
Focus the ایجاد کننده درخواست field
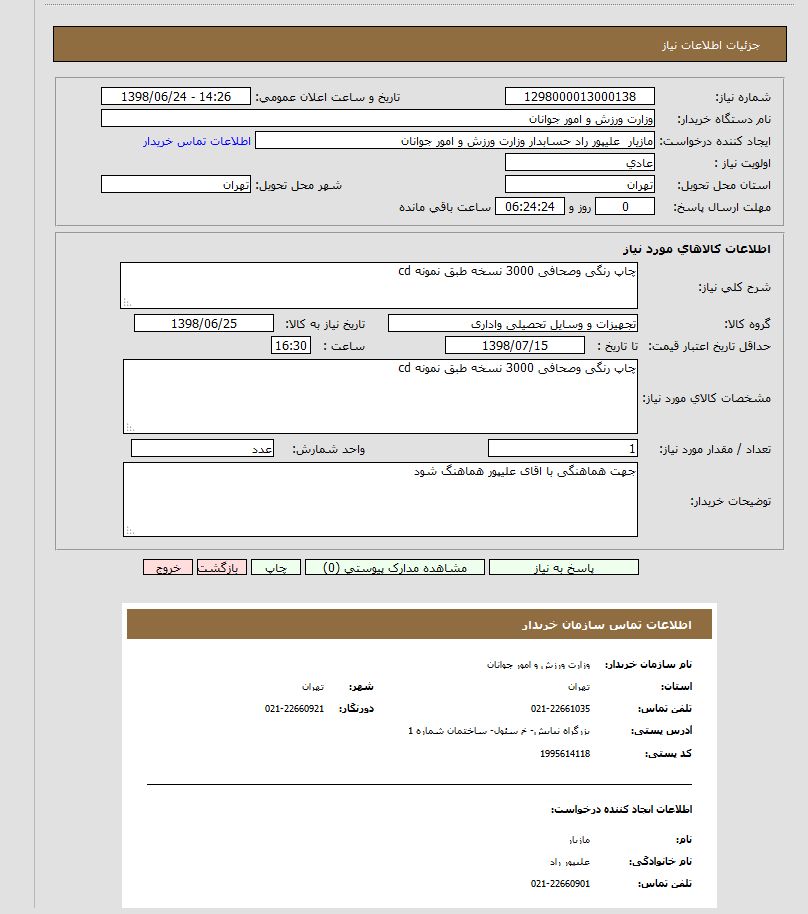[455, 141]
